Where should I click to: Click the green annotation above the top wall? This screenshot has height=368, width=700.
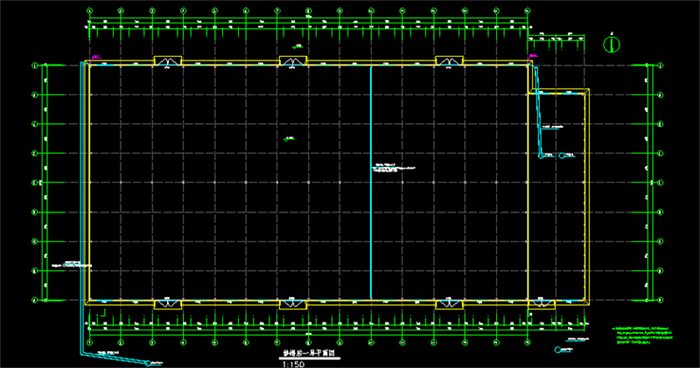coord(298,46)
